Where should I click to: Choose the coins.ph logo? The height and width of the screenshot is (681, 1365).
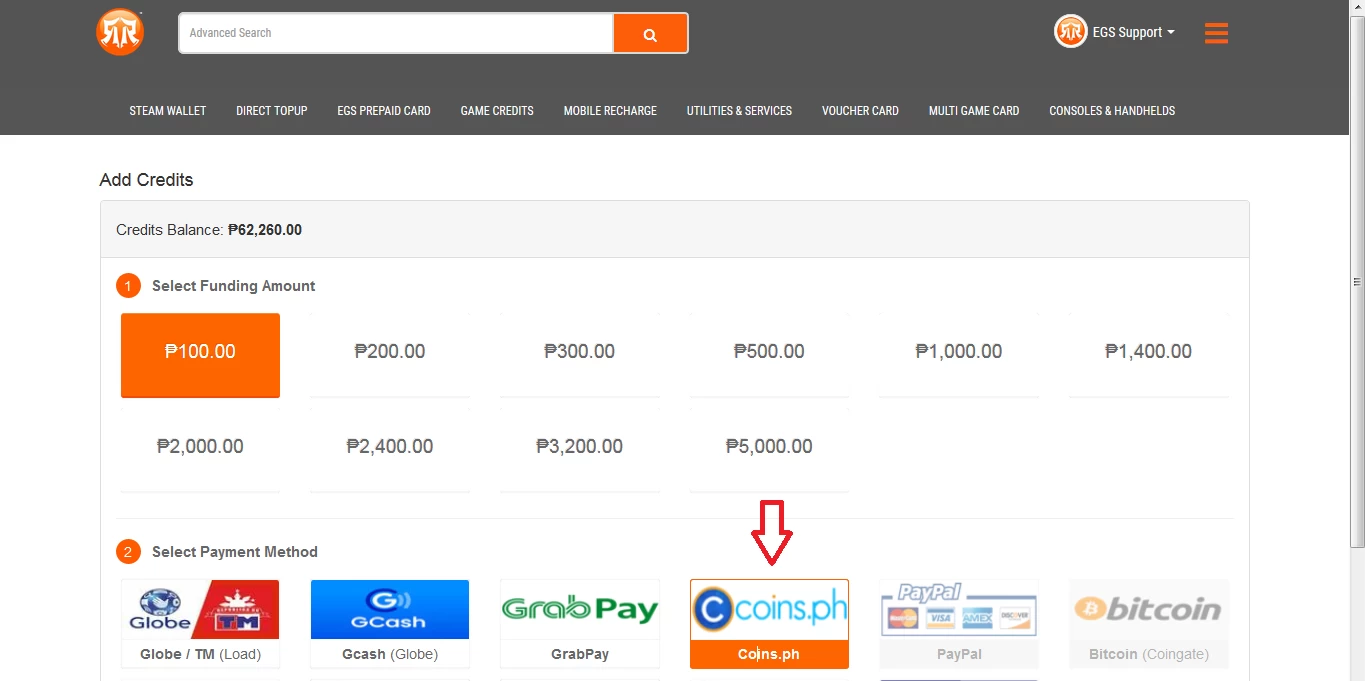[769, 609]
